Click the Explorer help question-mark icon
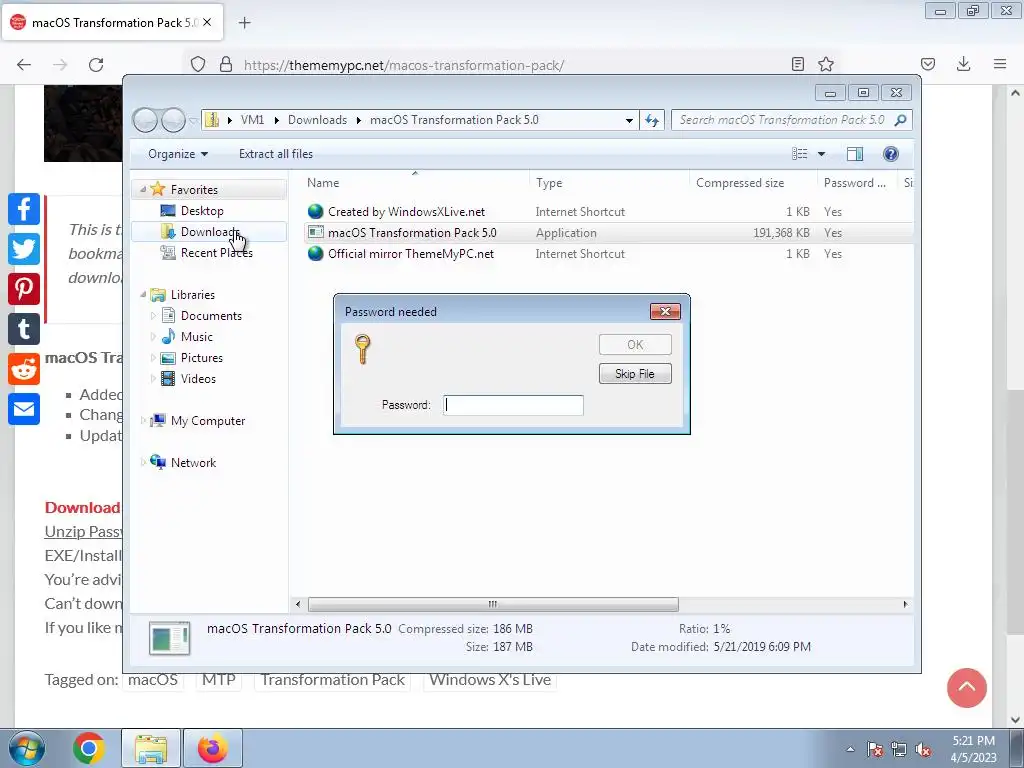 tap(891, 153)
